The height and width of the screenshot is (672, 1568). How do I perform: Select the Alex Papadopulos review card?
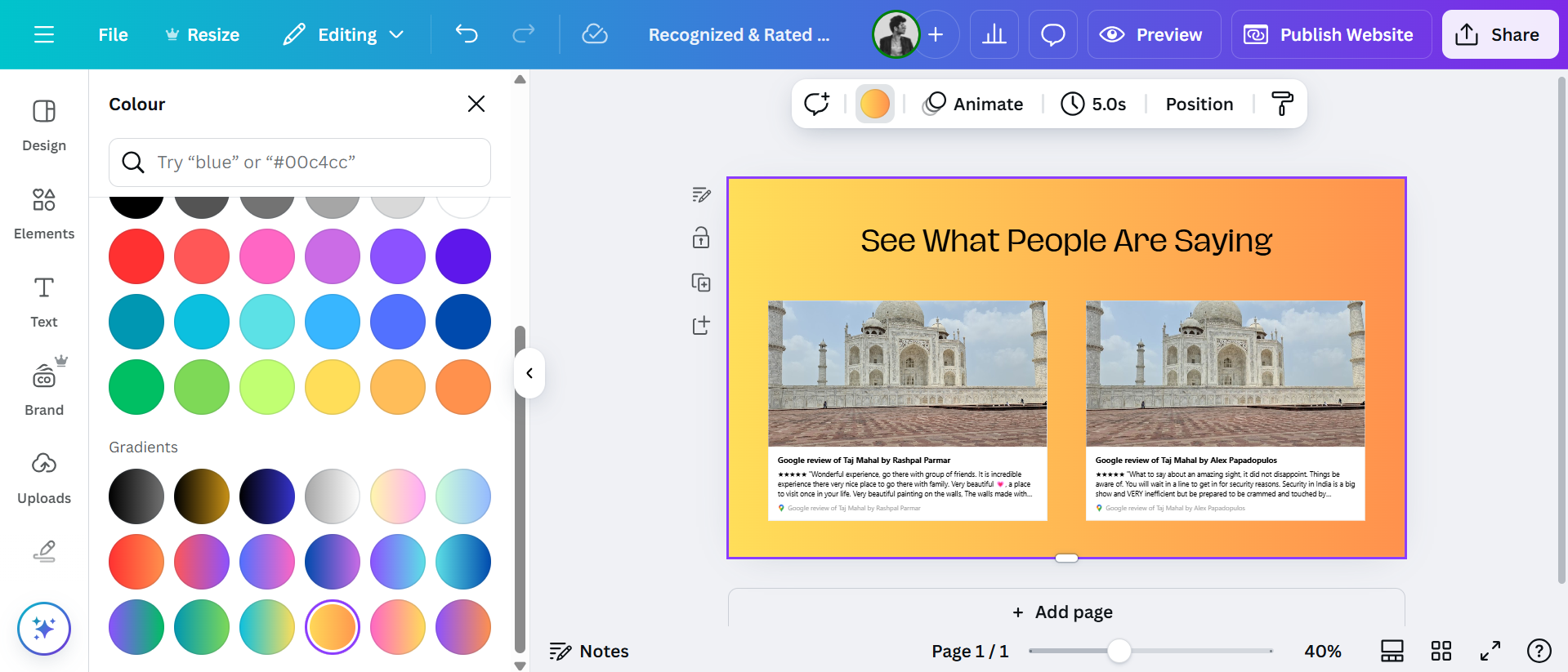1225,411
